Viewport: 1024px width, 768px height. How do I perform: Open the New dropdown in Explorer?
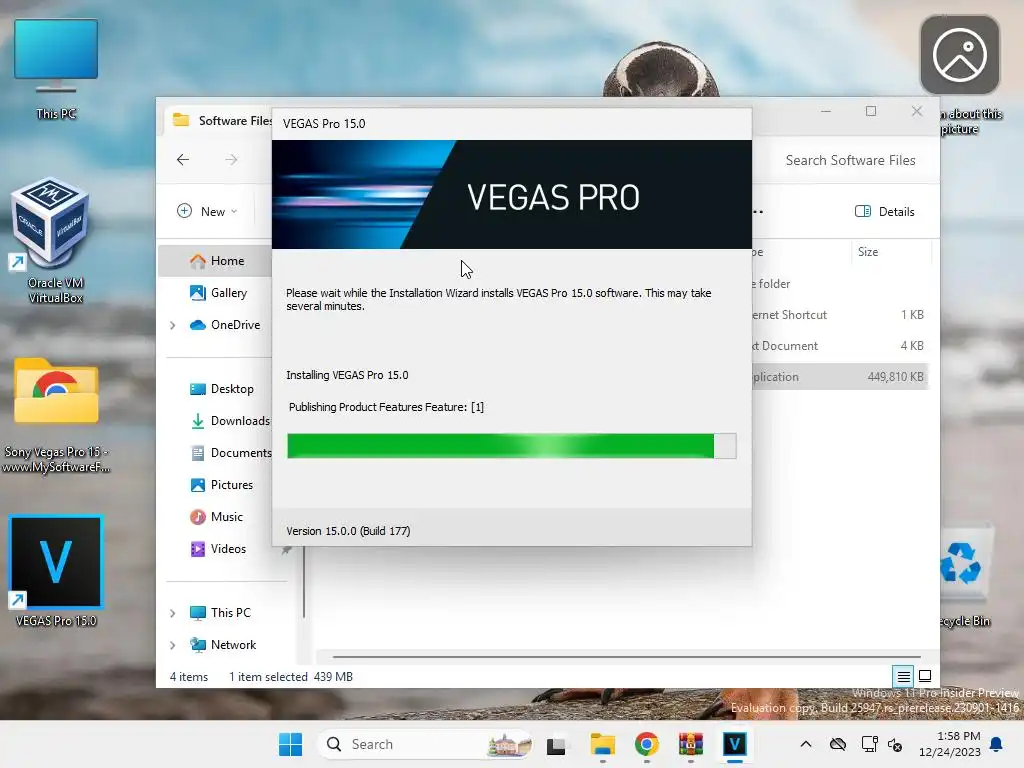coord(207,211)
